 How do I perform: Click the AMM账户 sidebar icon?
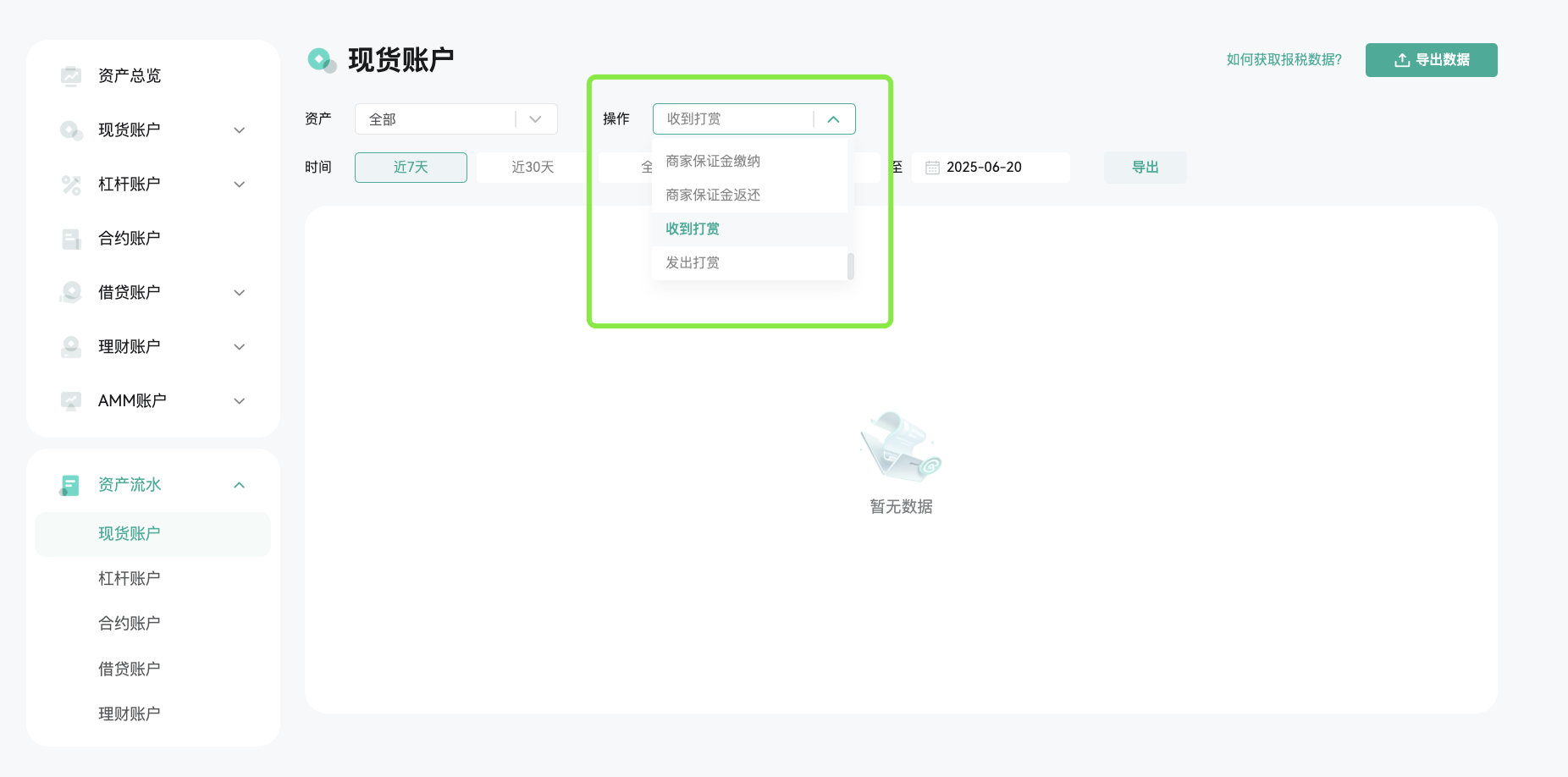pos(71,401)
